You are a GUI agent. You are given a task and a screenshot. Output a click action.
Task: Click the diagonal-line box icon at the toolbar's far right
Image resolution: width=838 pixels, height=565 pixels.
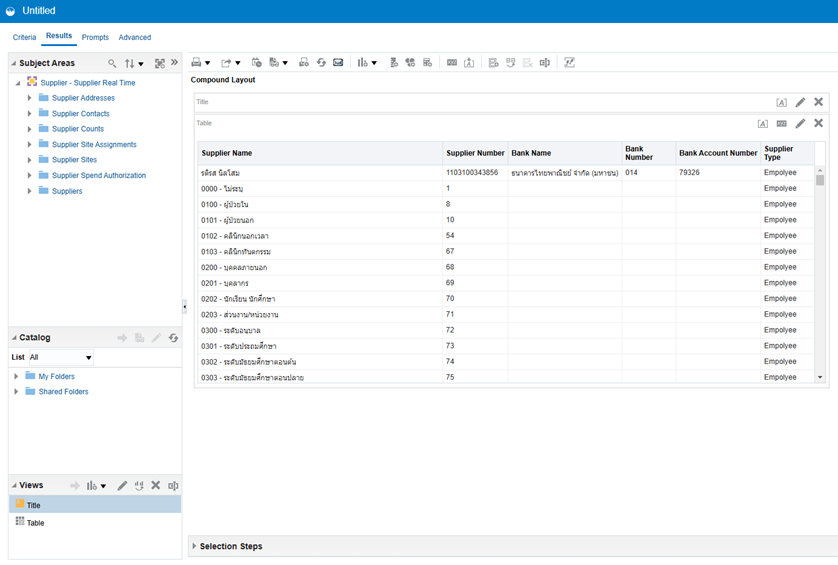coord(570,63)
